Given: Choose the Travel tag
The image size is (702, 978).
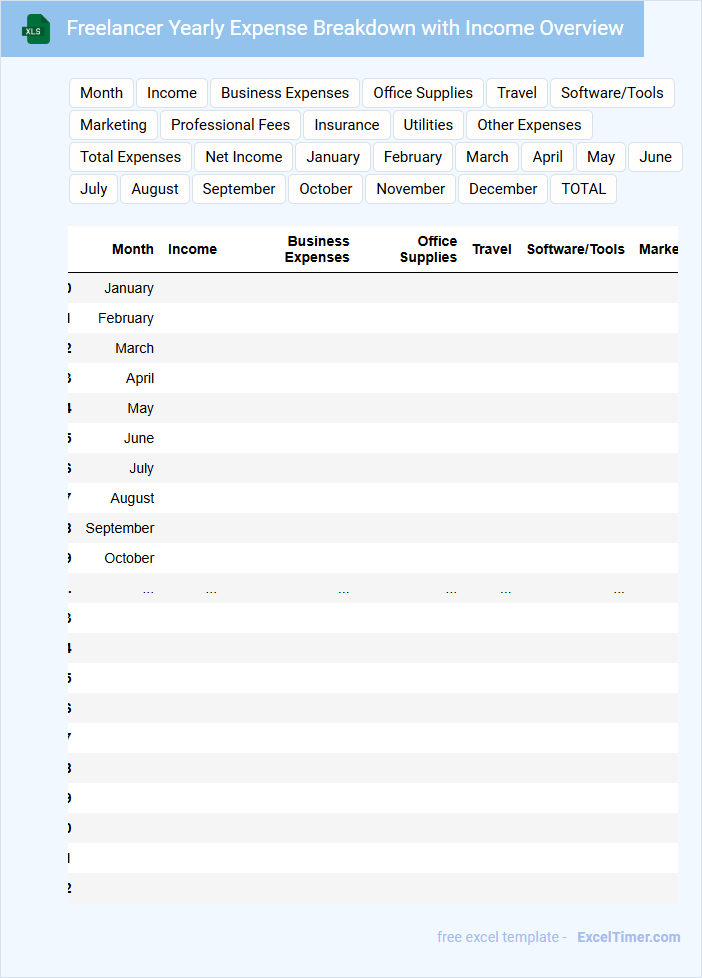Looking at the screenshot, I should click(517, 93).
